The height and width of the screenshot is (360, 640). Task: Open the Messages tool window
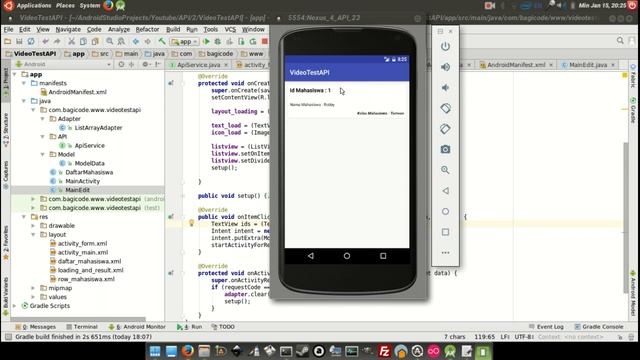(x=36, y=327)
